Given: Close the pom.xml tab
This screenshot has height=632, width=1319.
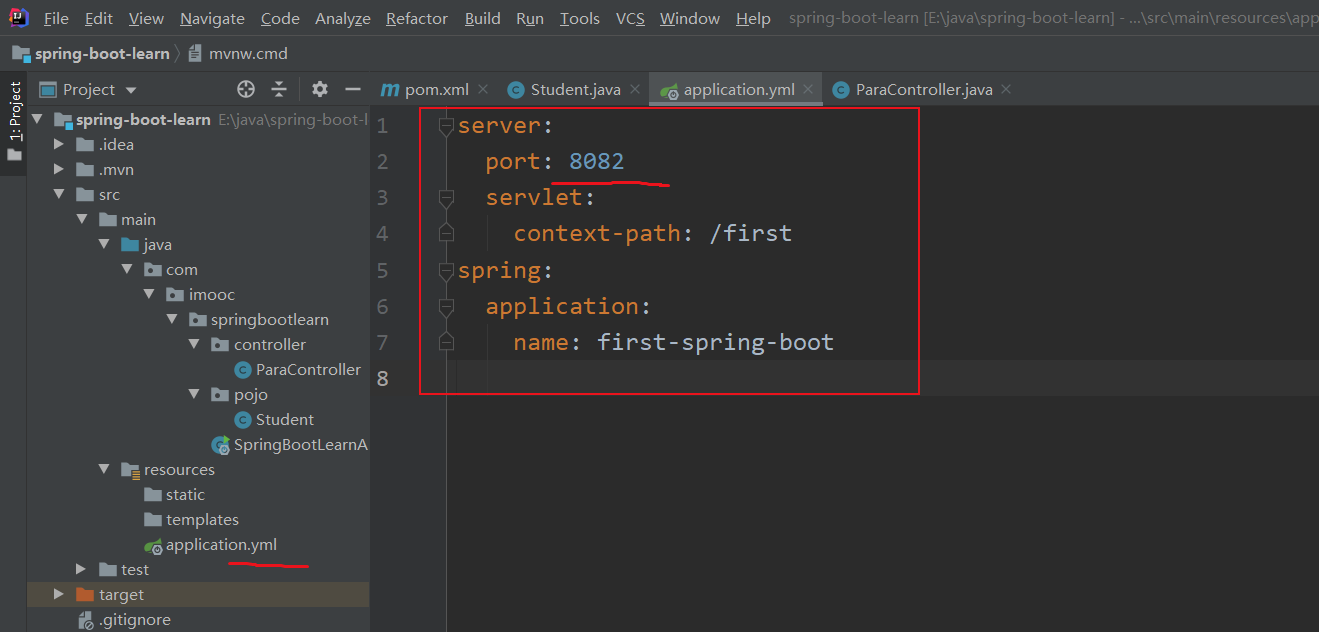Looking at the screenshot, I should point(483,89).
